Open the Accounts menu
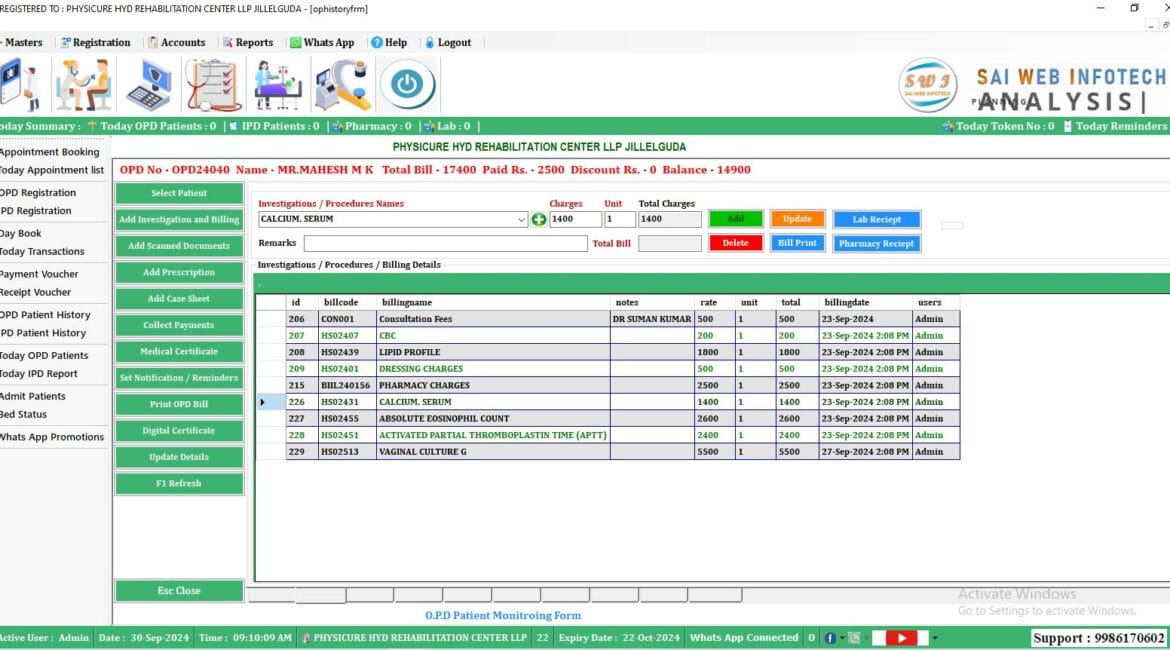1170x650 pixels. tap(179, 42)
